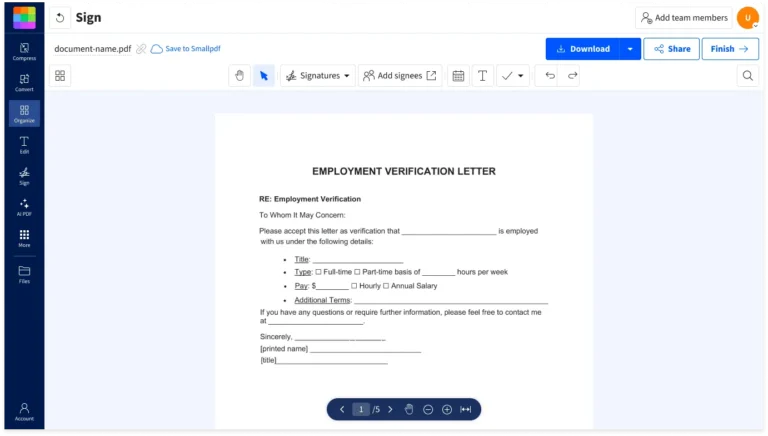Zoom out with minus button

point(428,409)
